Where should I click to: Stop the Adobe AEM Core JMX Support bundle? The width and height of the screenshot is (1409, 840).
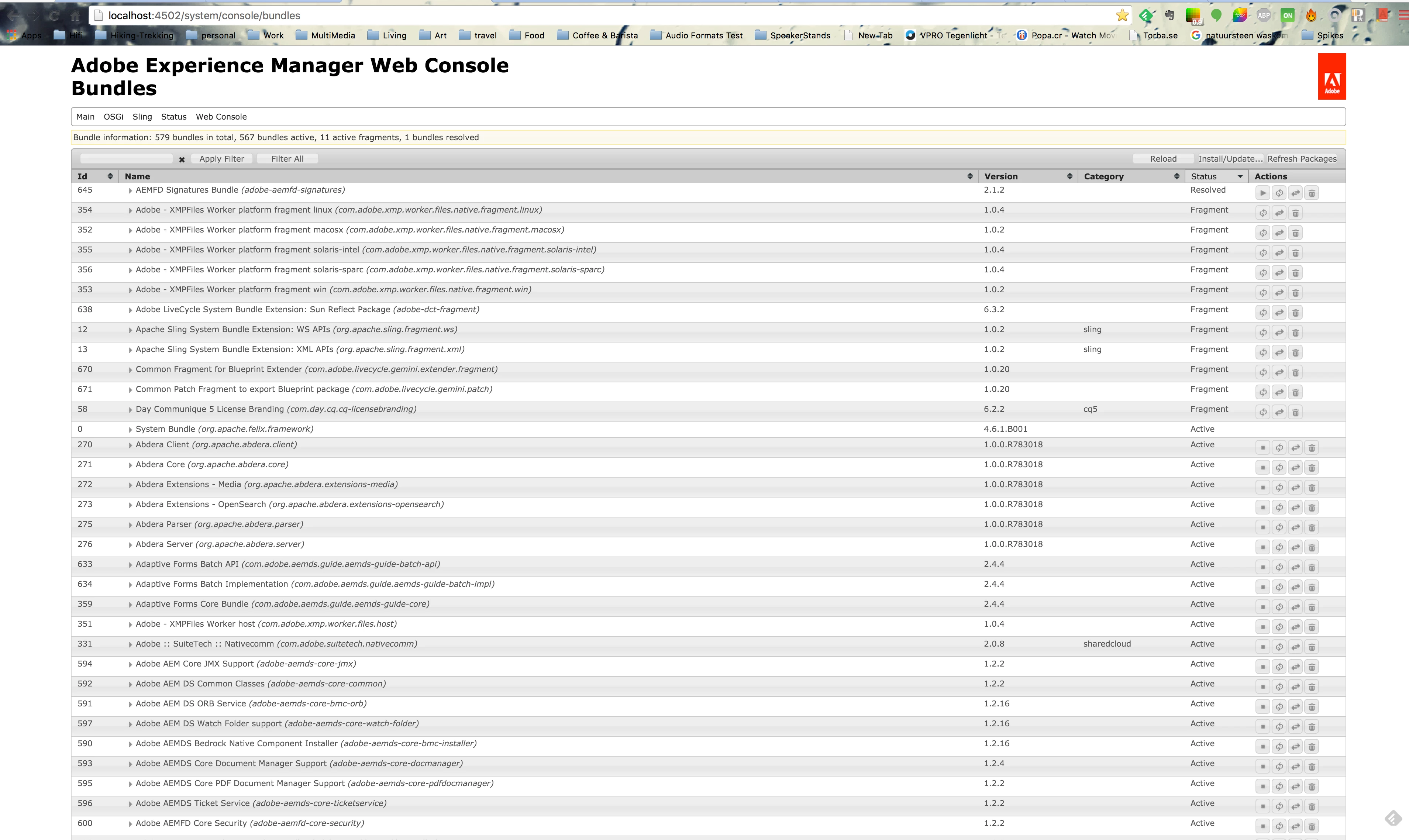coord(1262,667)
